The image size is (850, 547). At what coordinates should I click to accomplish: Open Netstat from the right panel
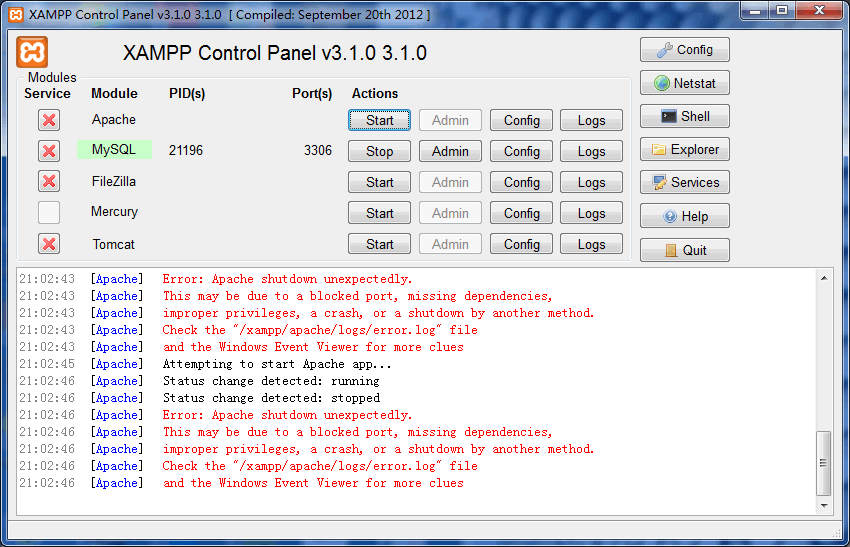tap(685, 83)
